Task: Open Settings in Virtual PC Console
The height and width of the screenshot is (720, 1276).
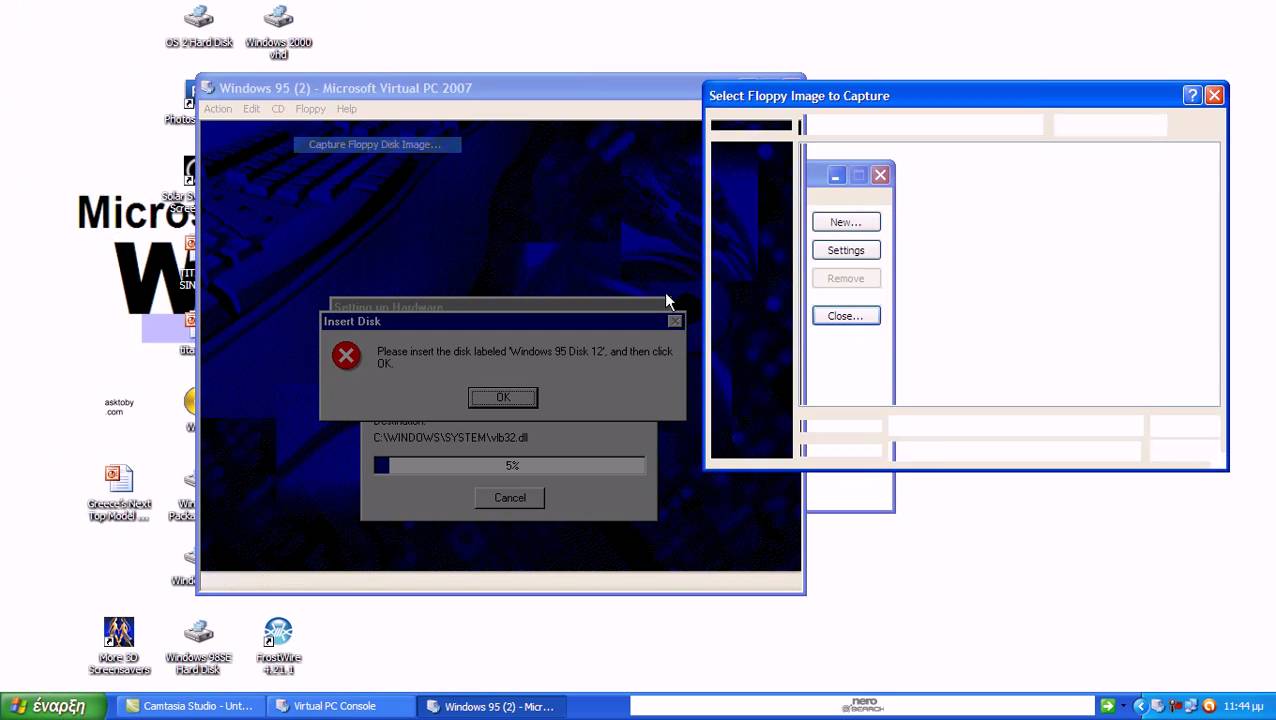Action: coord(846,250)
